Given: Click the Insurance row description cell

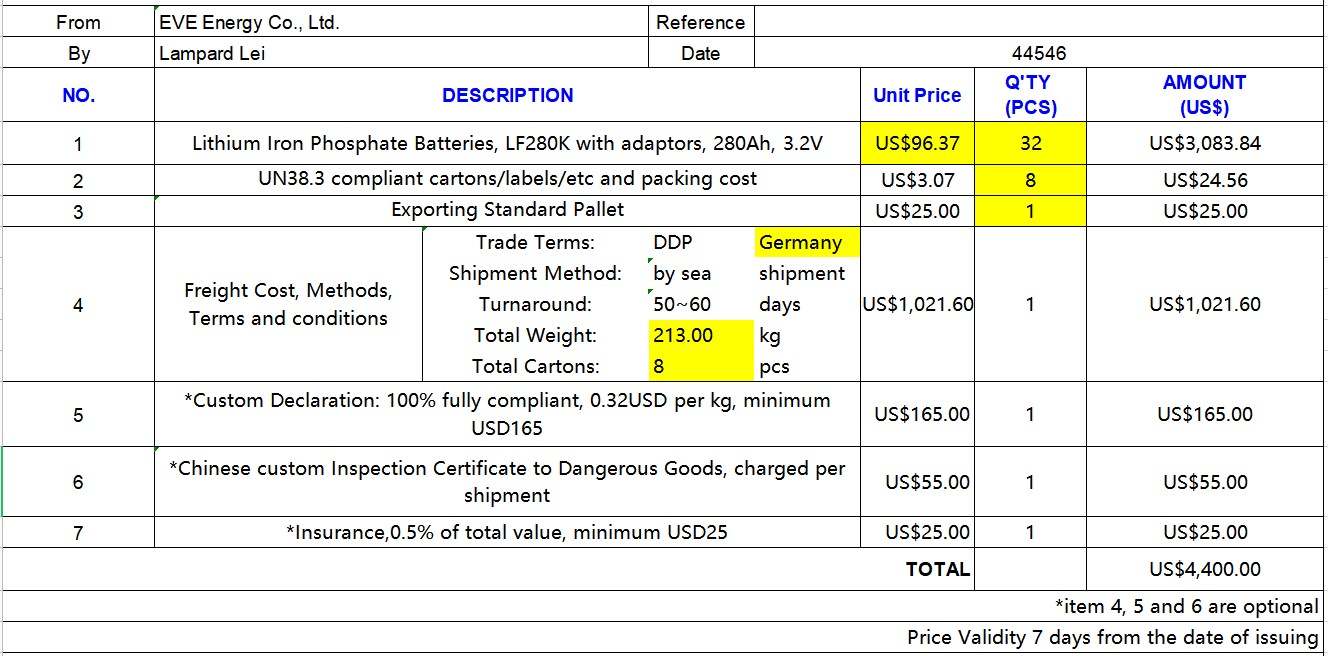Looking at the screenshot, I should pyautogui.click(x=508, y=532).
